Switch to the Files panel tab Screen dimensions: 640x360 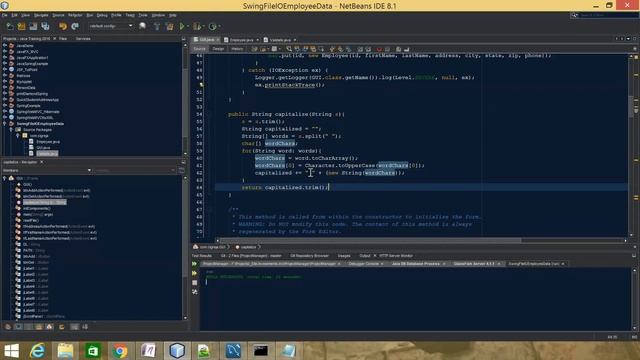[63, 38]
